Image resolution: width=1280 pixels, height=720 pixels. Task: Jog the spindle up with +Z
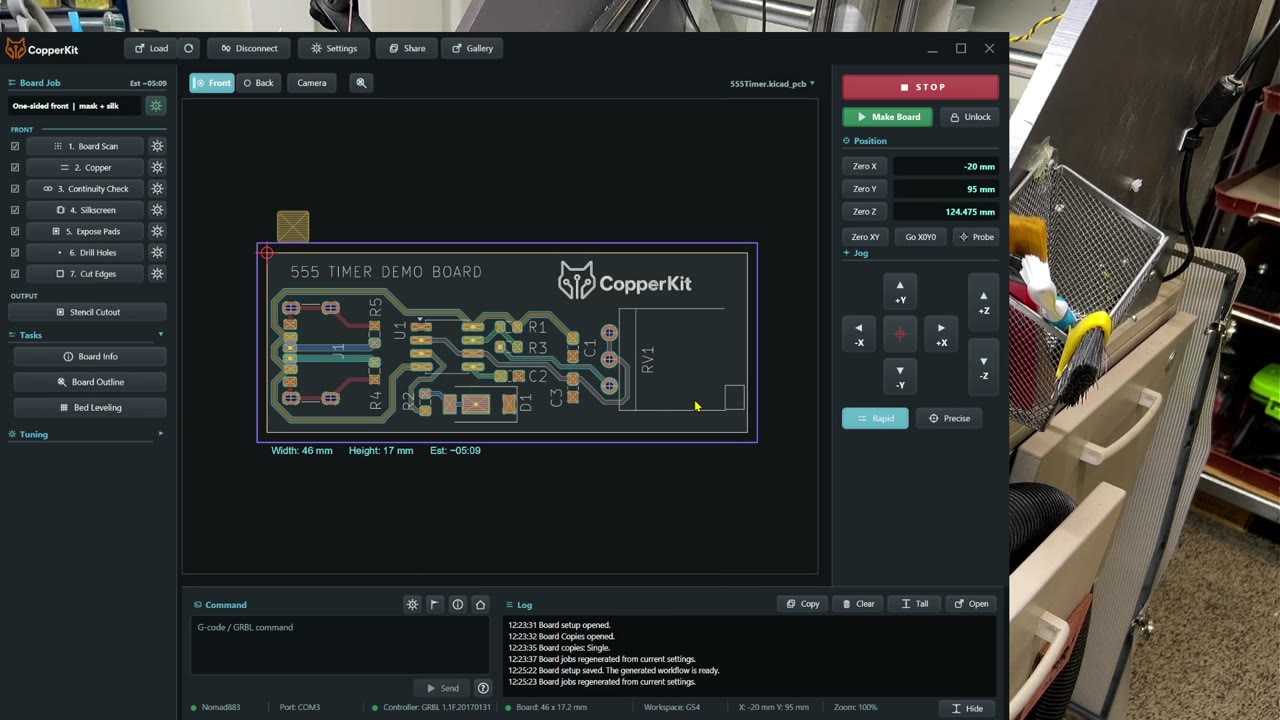983,303
